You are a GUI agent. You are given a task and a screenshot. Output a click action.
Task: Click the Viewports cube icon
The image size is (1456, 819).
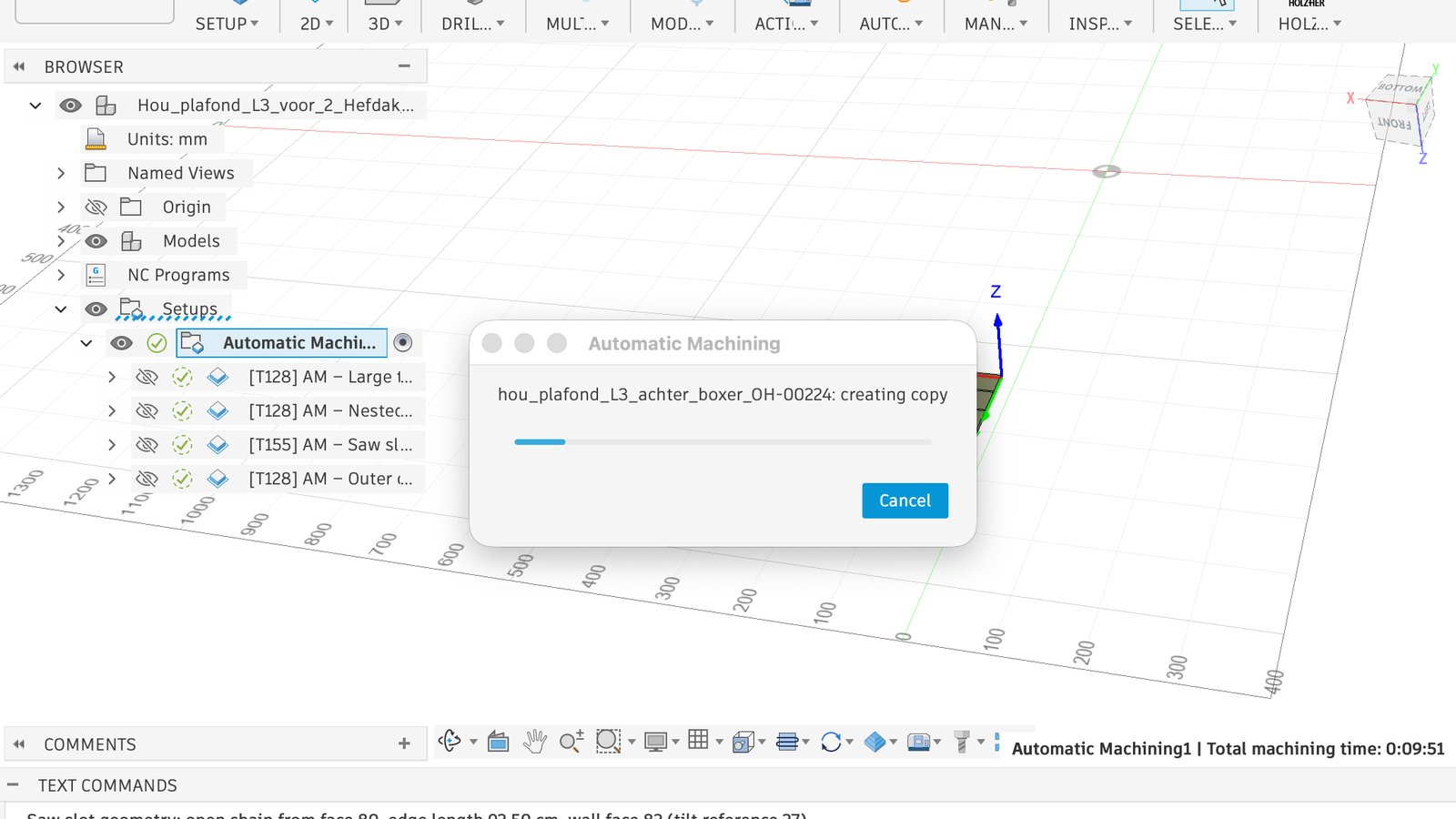743,742
